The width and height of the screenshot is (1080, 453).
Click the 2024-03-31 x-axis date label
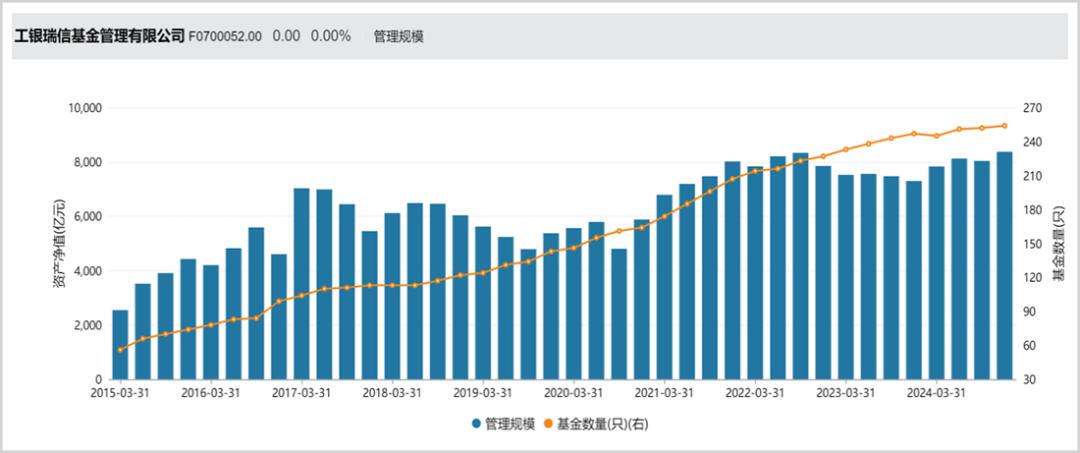[x=937, y=394]
